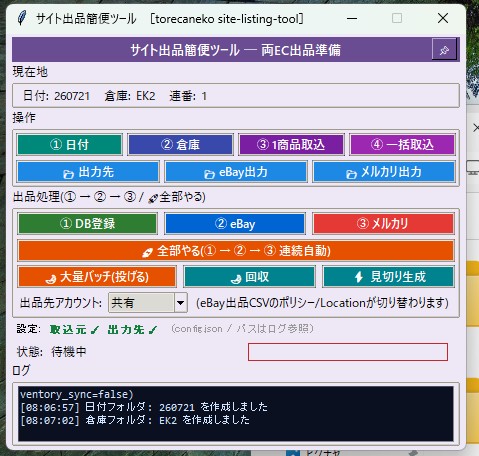
Task: Click the ventory_sync=false) log line
Action: tap(76, 394)
